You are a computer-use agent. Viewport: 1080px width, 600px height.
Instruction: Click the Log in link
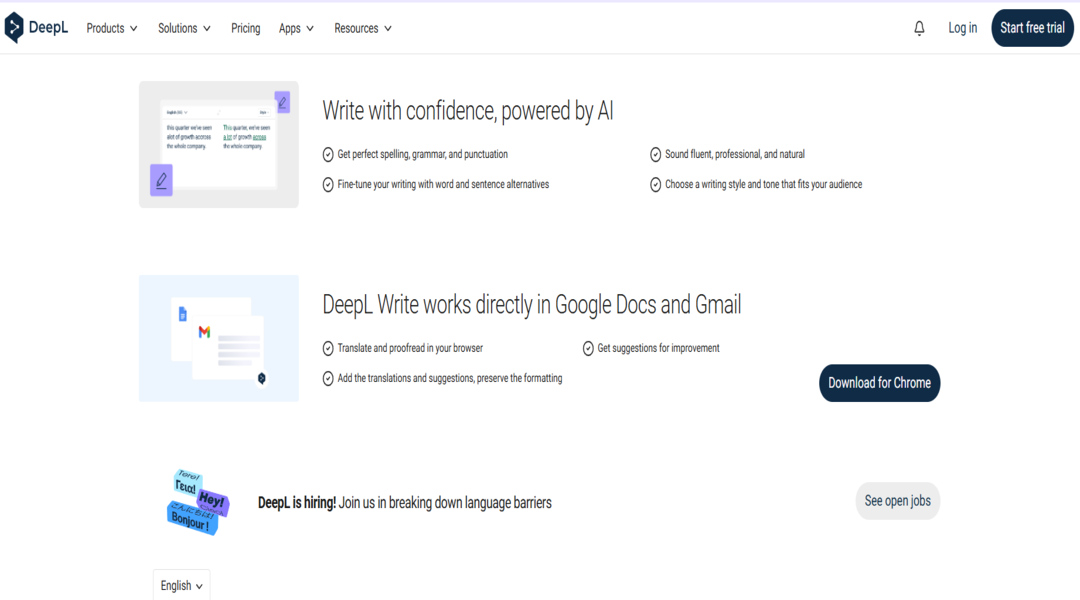coord(962,28)
